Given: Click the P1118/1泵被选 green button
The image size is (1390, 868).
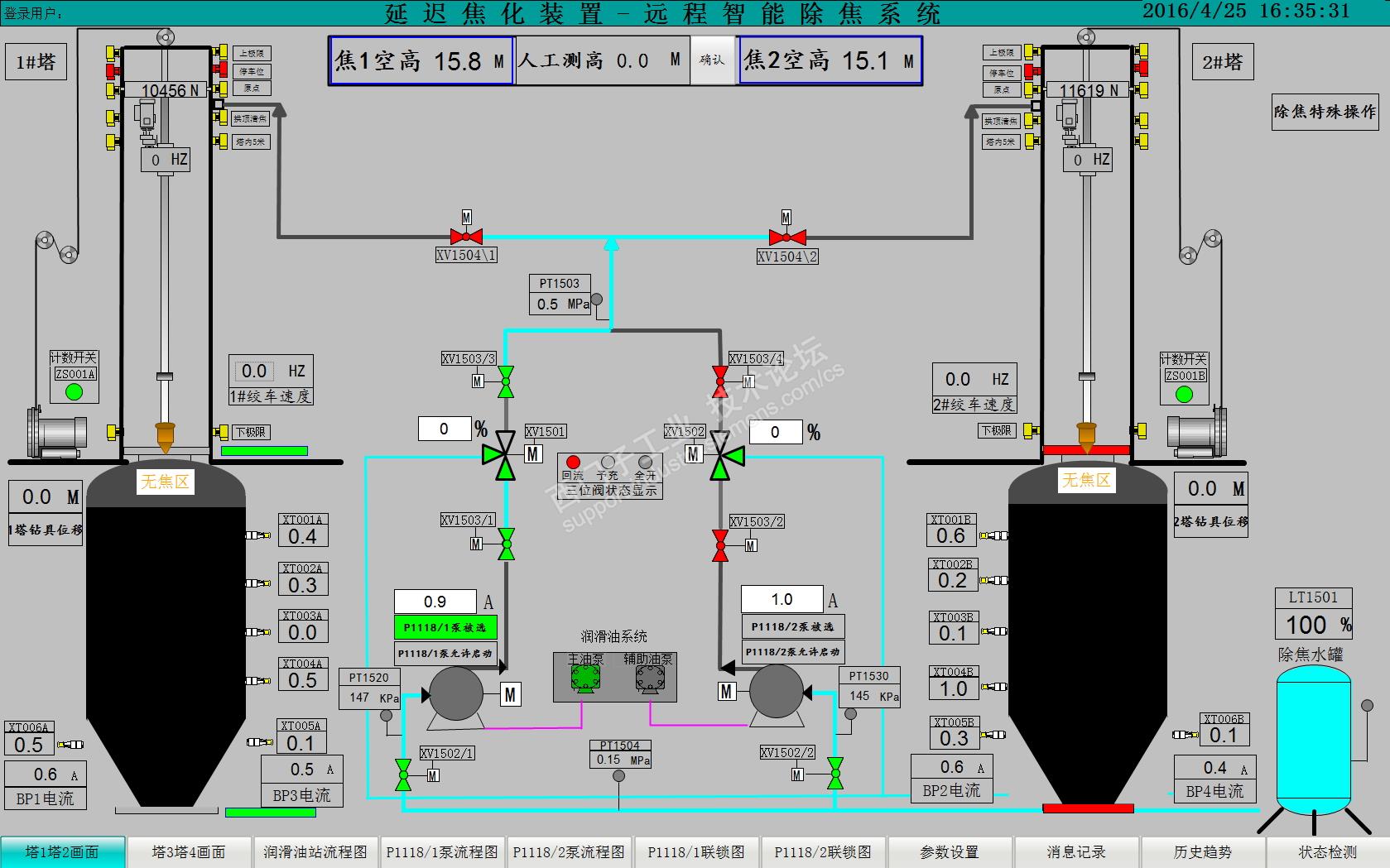Looking at the screenshot, I should click(x=445, y=627).
